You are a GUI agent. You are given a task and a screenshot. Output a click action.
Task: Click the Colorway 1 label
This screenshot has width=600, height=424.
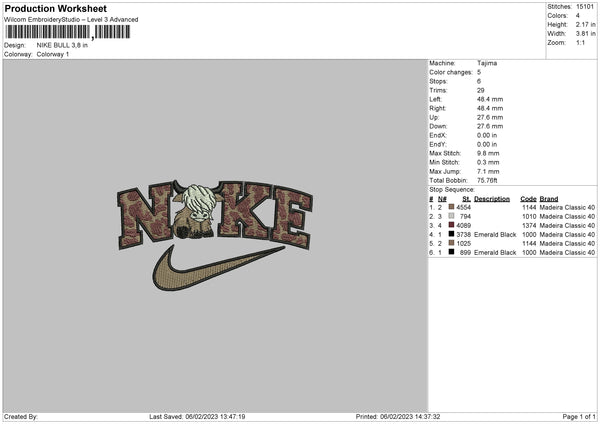pos(53,54)
